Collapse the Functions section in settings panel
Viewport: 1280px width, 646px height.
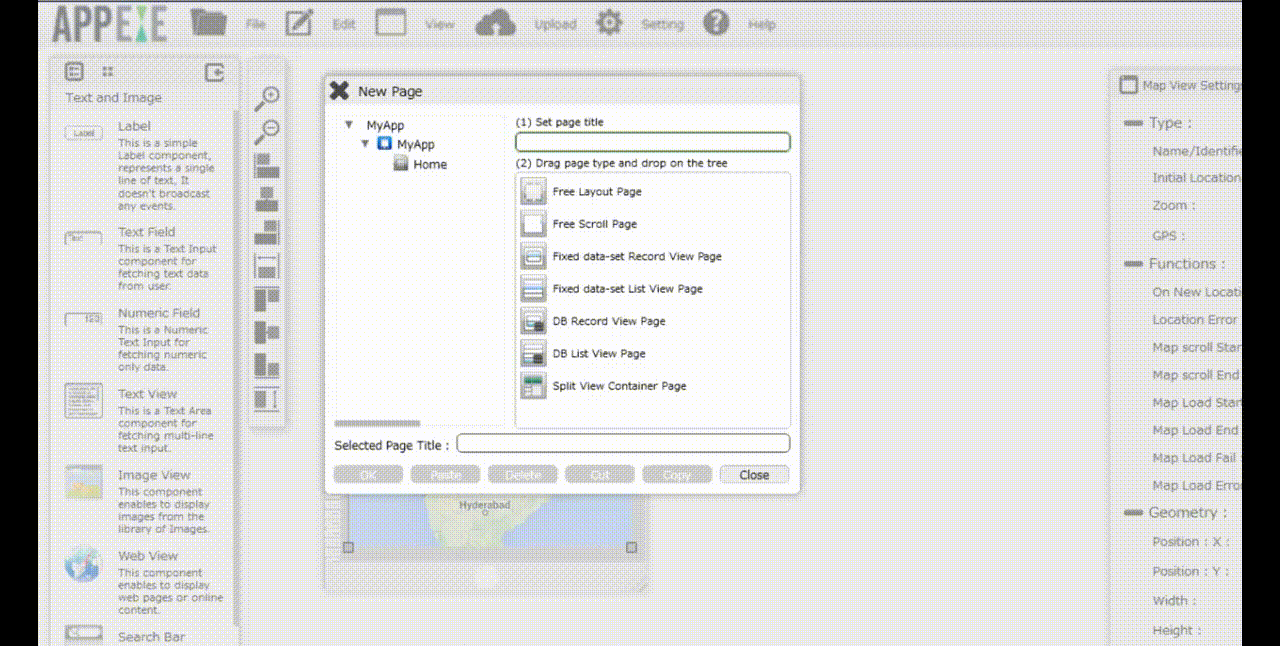pos(1133,264)
